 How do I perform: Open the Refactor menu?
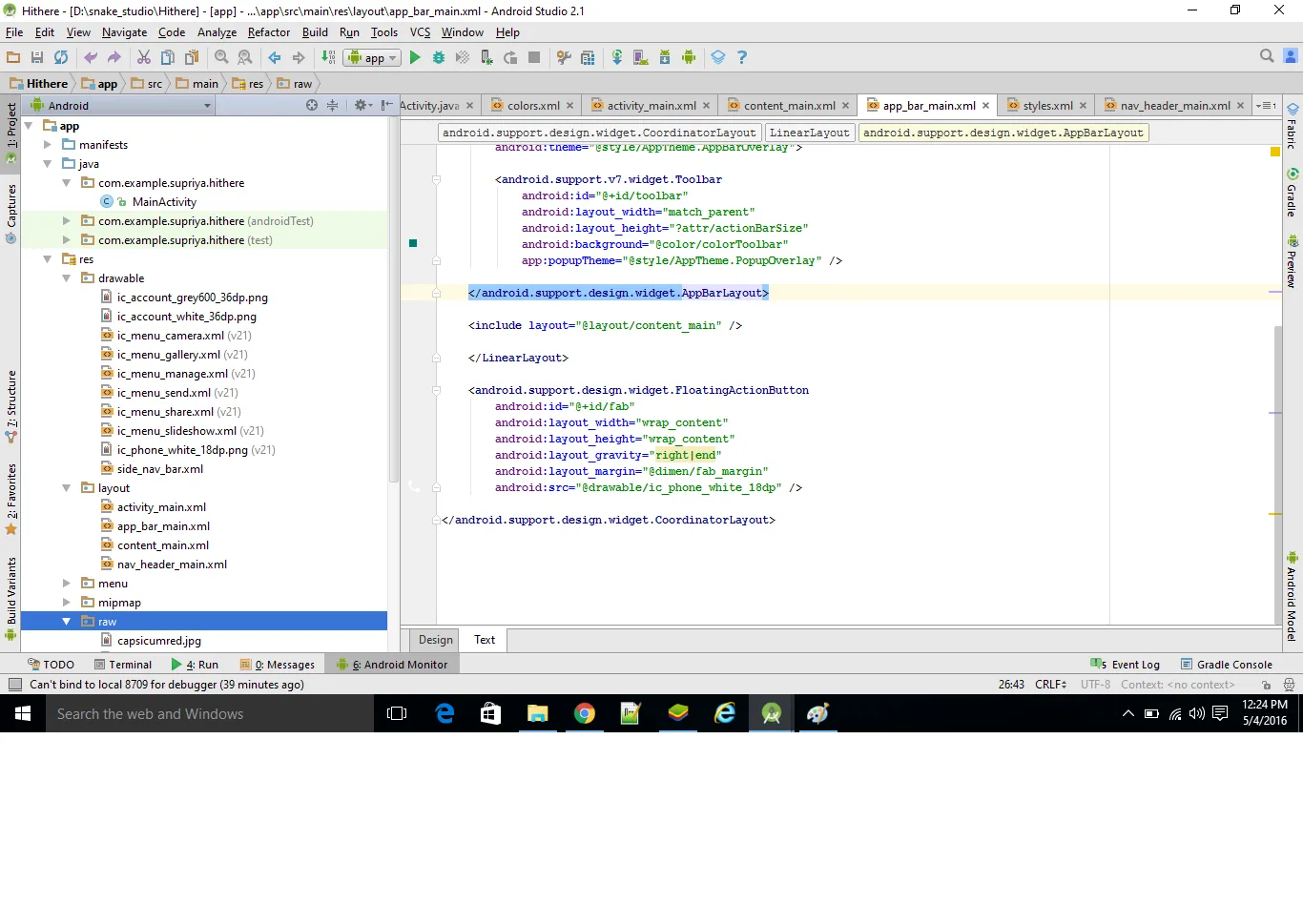point(268,32)
